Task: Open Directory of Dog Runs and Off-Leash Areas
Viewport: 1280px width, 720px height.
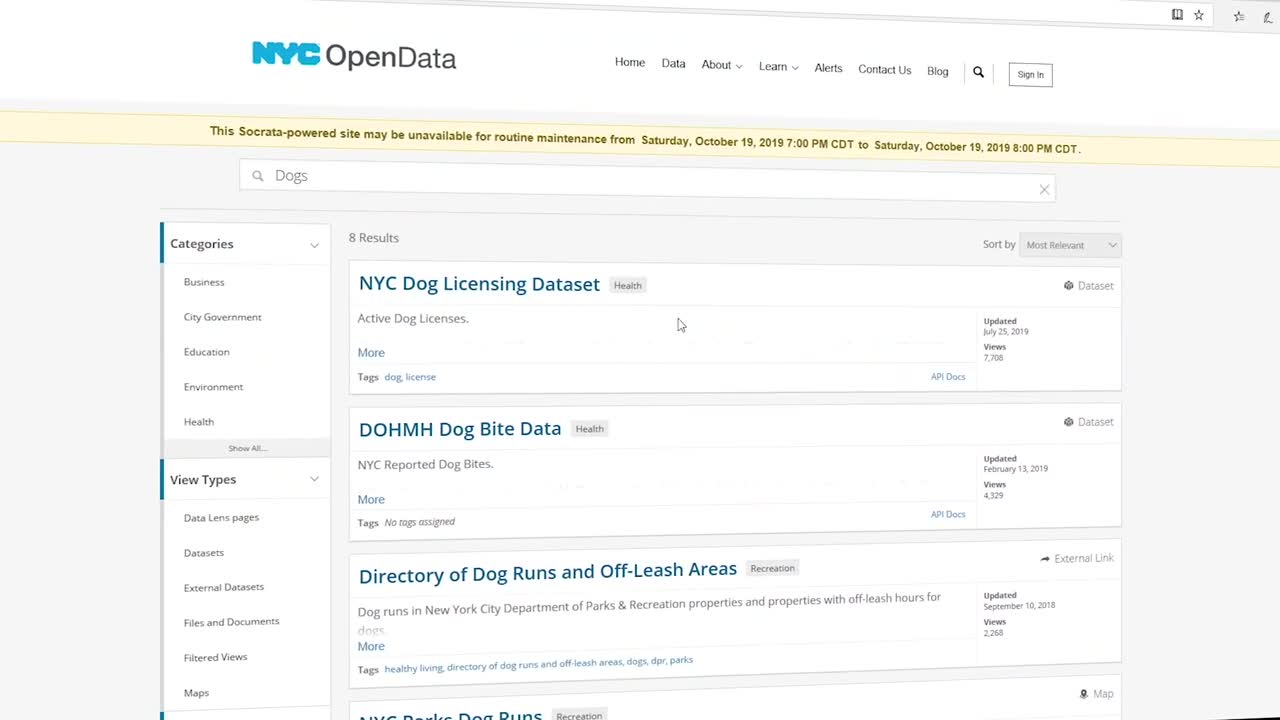Action: tap(548, 573)
